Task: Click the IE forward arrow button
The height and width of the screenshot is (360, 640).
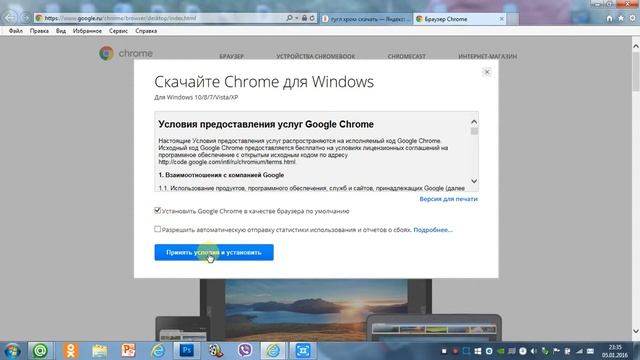Action: (26, 18)
